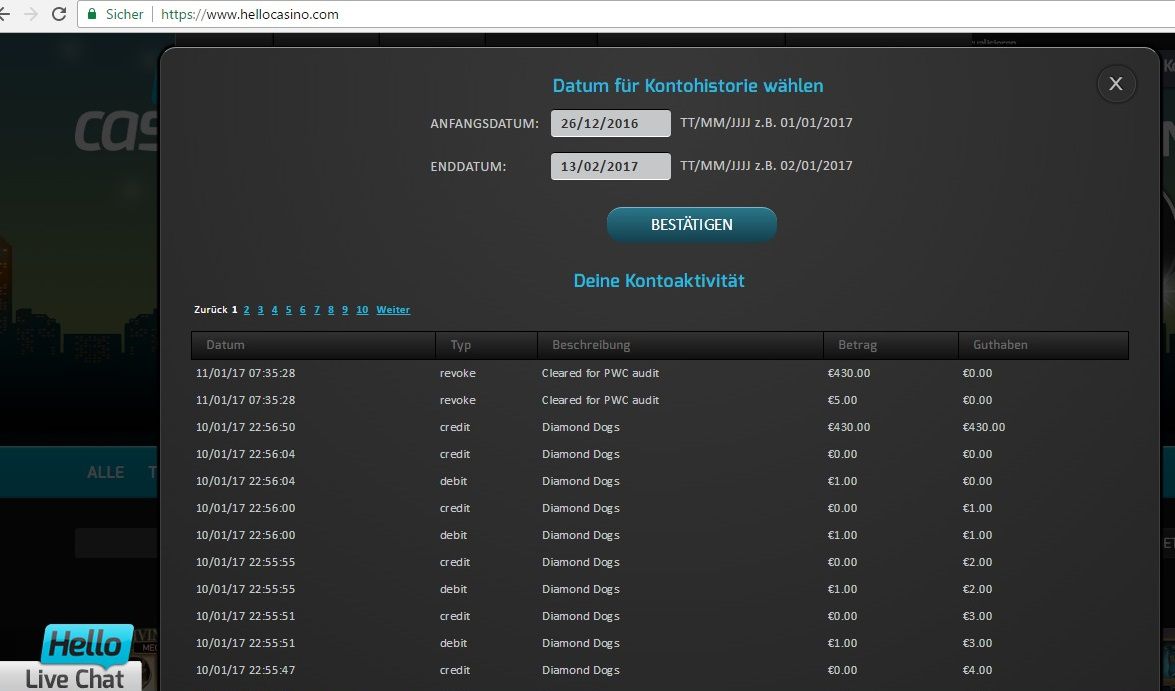Select the 10/01/17 22:56:50 credit date
Viewport: 1175px width, 691px height.
(x=246, y=427)
